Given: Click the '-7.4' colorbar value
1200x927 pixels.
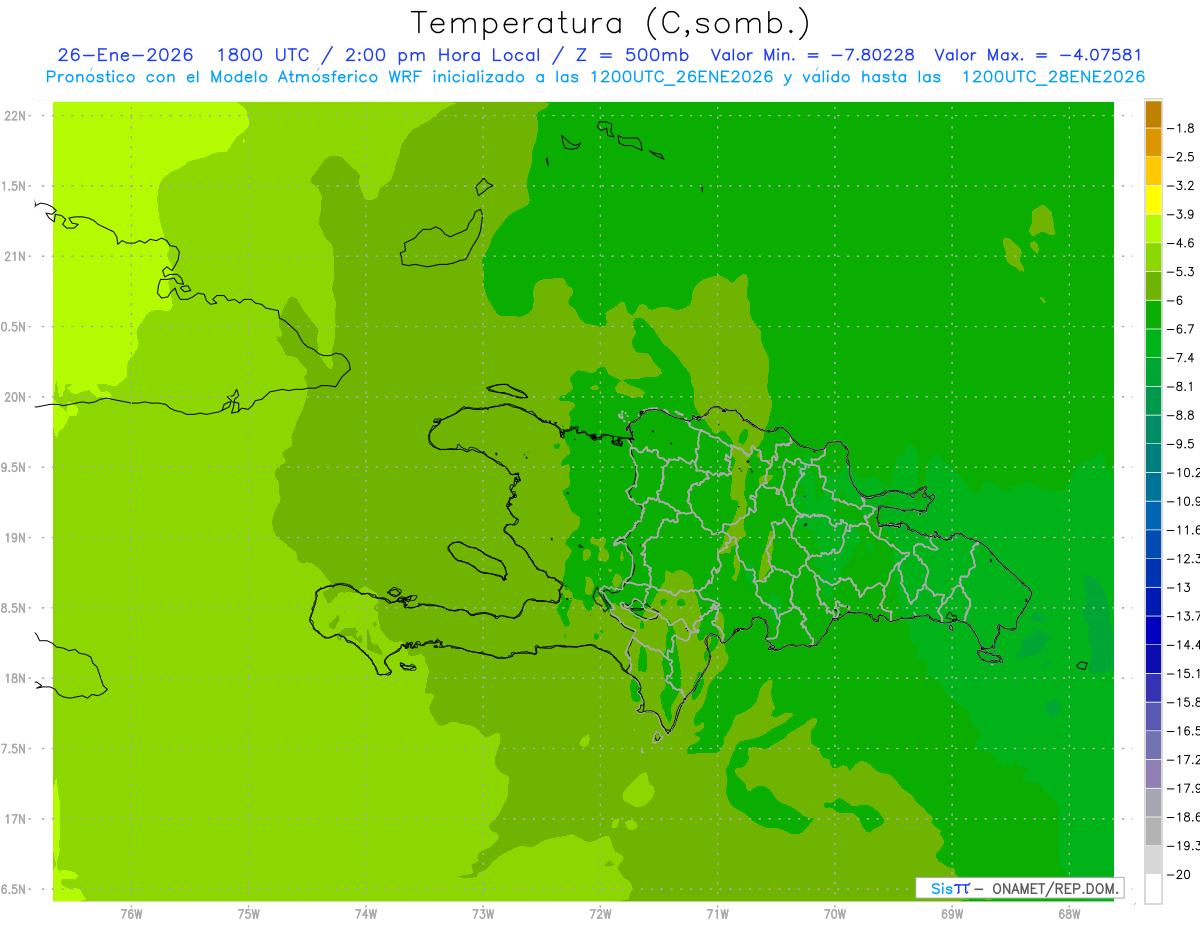Looking at the screenshot, I should 1182,358.
